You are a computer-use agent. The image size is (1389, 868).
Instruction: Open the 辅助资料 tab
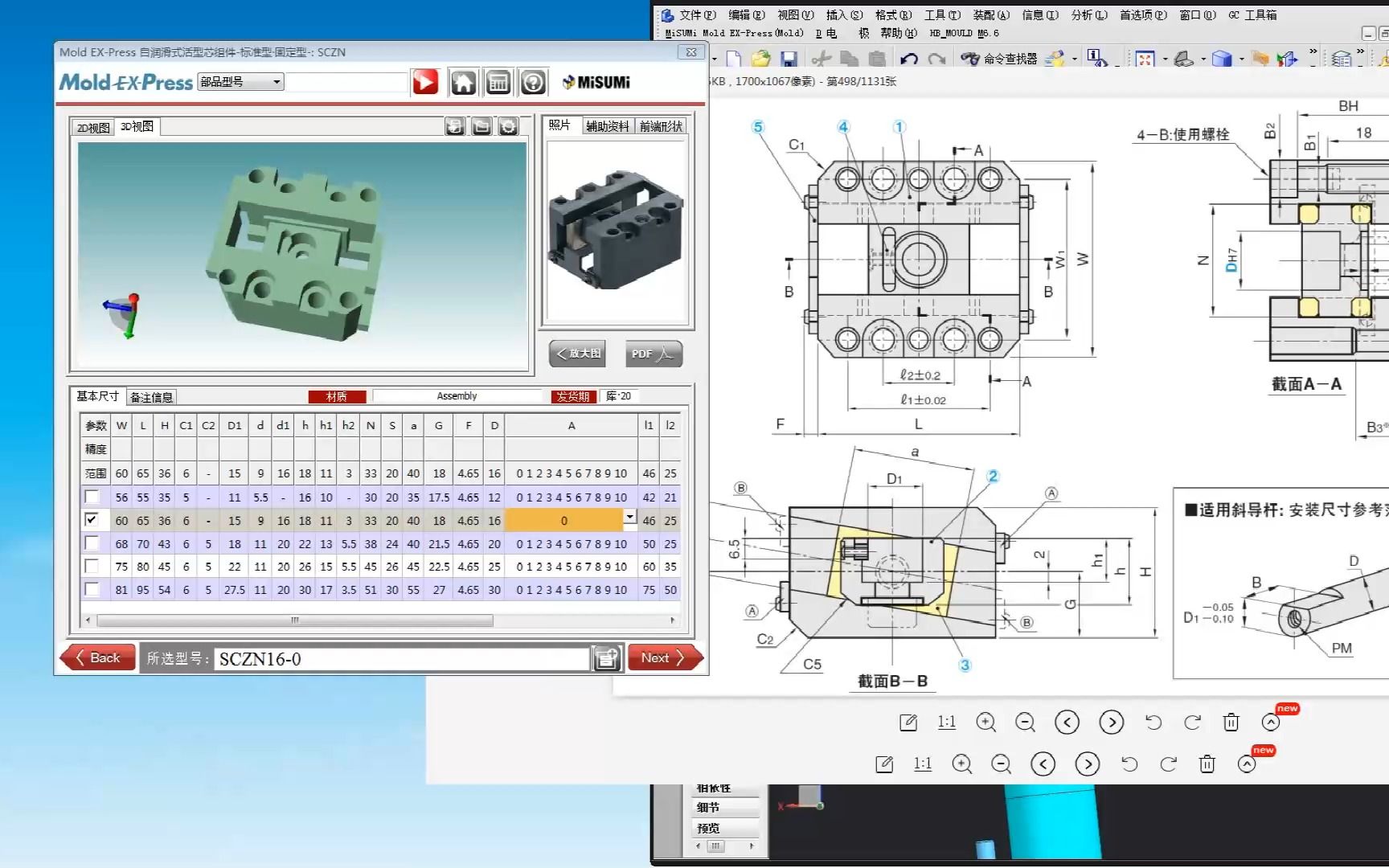[607, 126]
